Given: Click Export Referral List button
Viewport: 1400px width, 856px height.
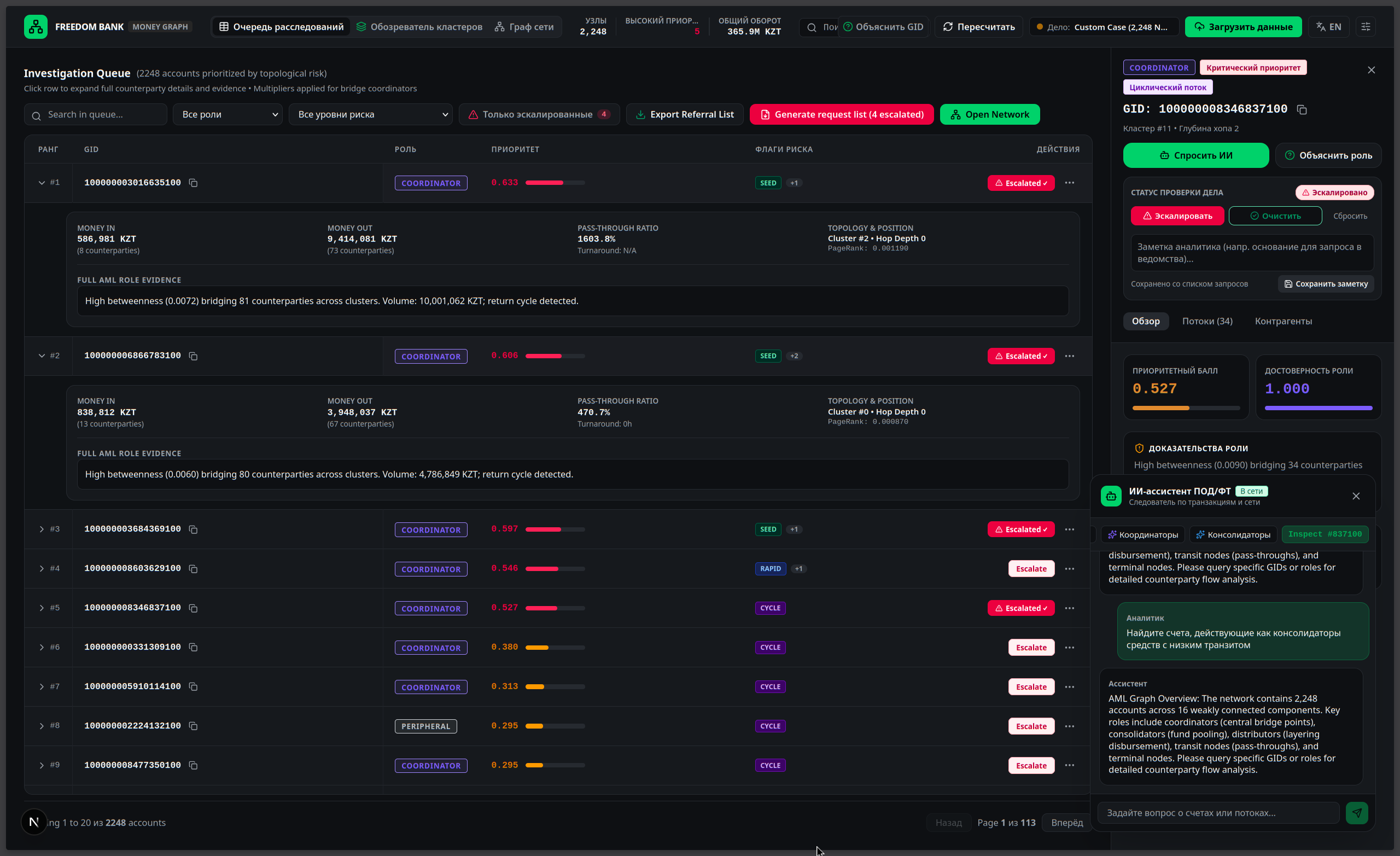Looking at the screenshot, I should pyautogui.click(x=685, y=114).
